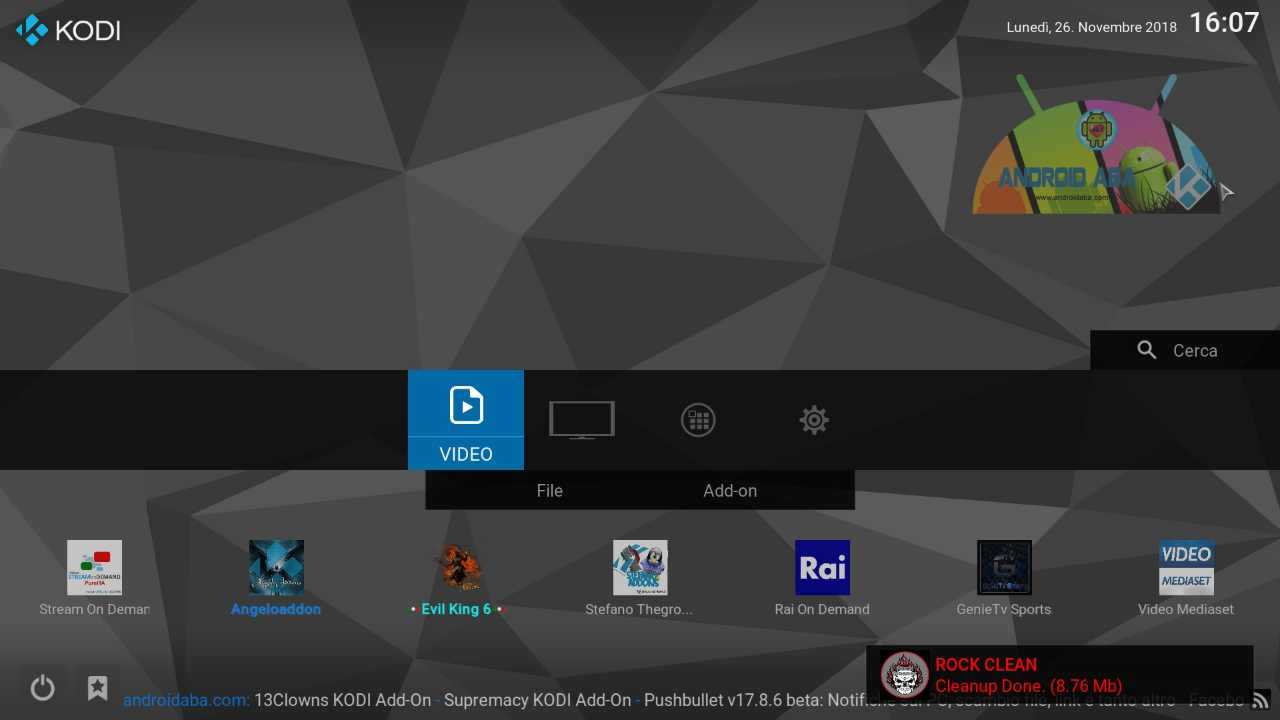
Task: Click the ROCK CLEAN notification skull icon
Action: point(905,674)
